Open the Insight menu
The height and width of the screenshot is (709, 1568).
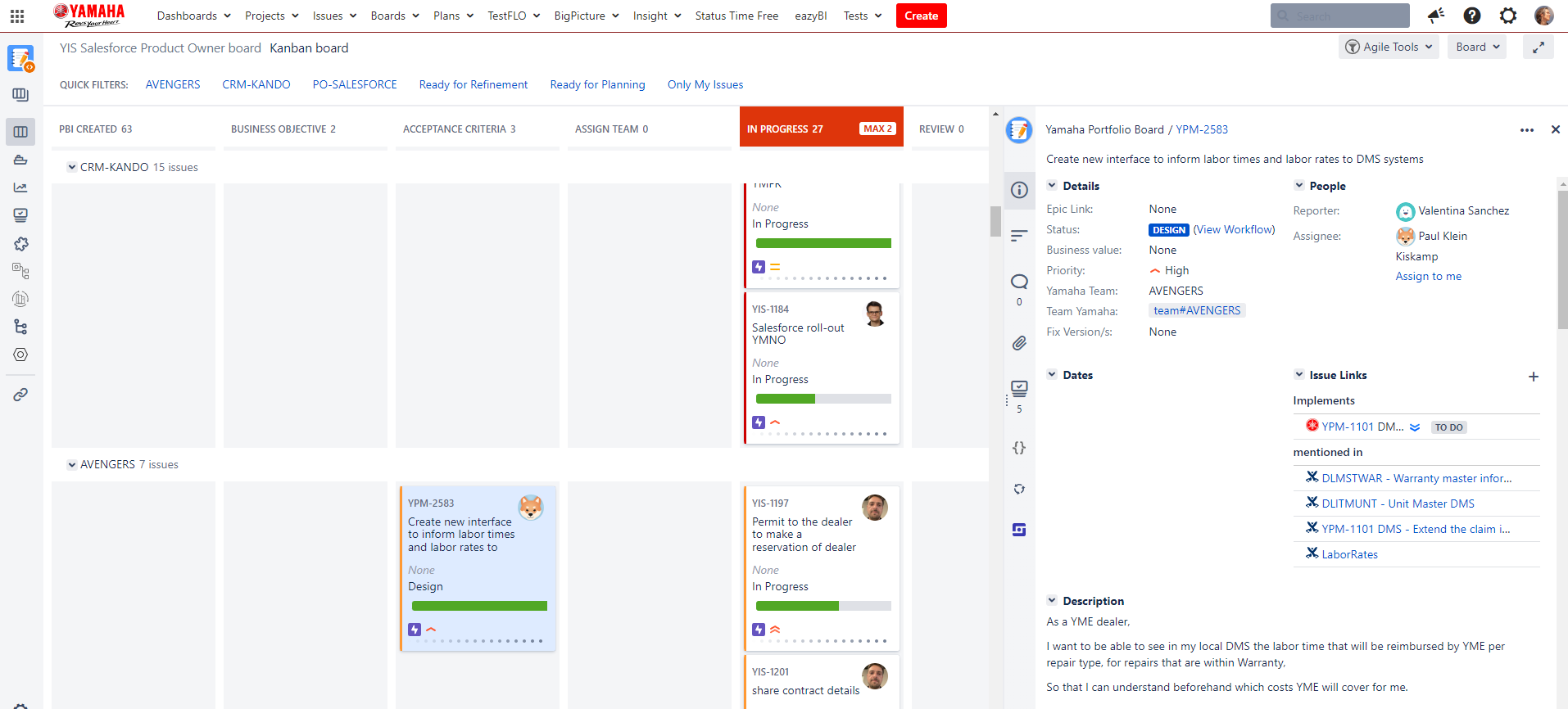(x=657, y=16)
